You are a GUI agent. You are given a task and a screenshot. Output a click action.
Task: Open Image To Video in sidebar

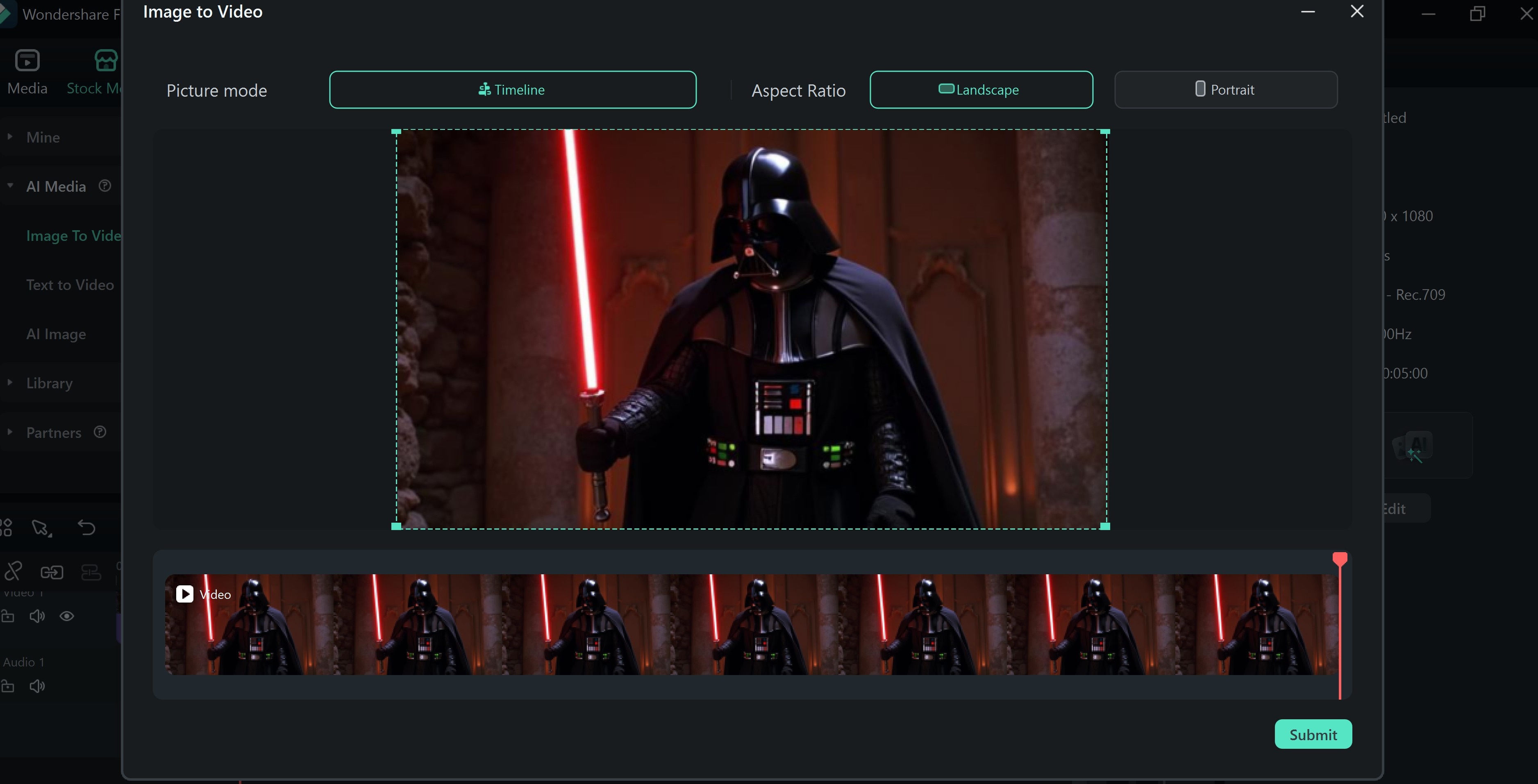[x=73, y=236]
